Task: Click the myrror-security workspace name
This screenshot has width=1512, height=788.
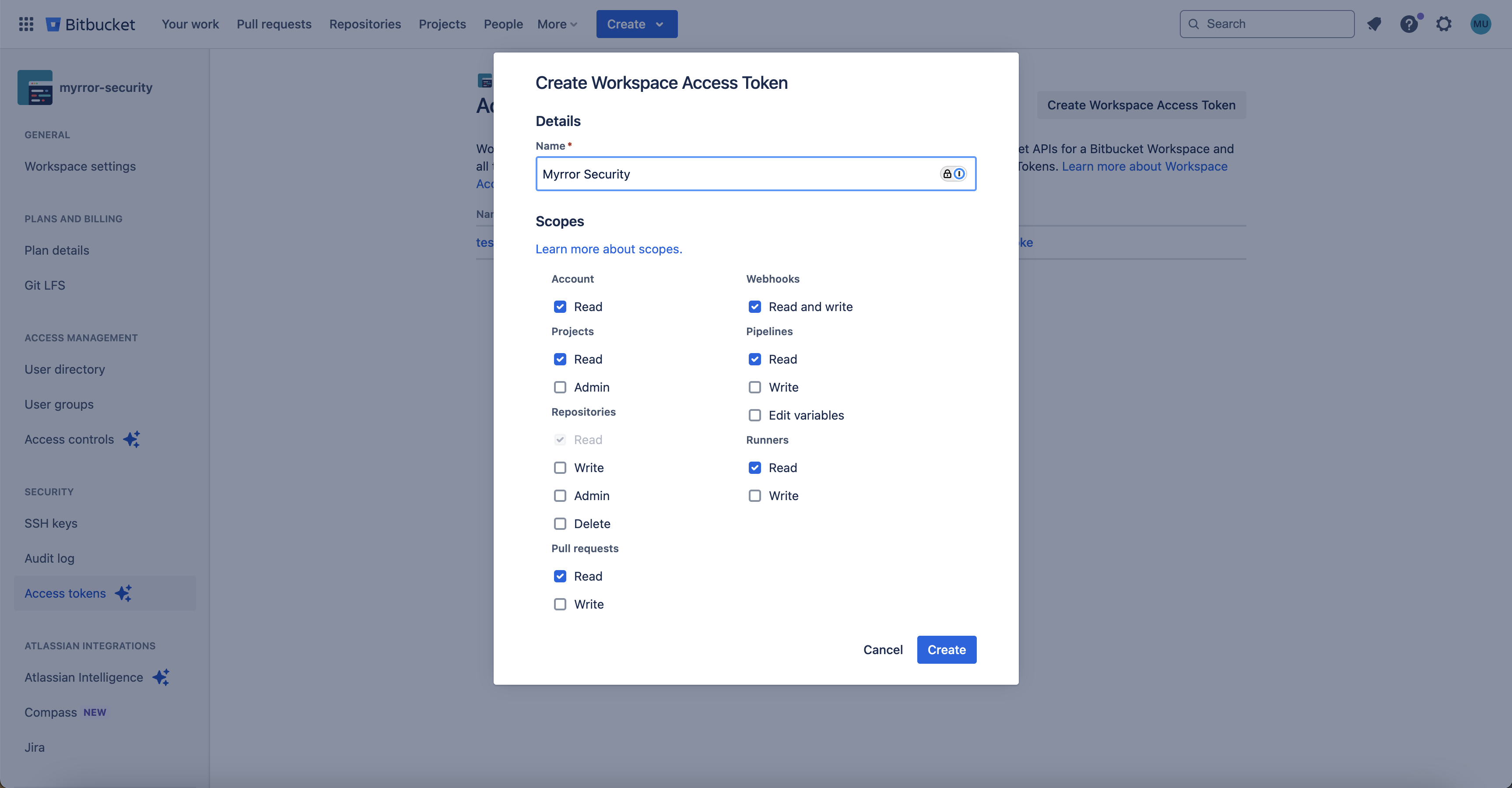Action: 105,88
